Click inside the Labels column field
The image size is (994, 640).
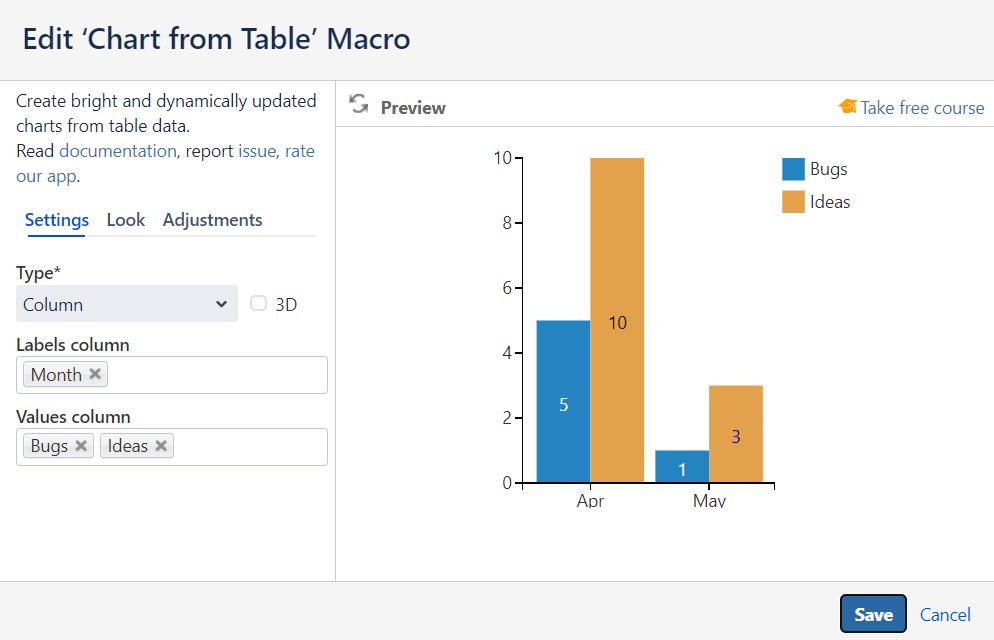pyautogui.click(x=215, y=375)
